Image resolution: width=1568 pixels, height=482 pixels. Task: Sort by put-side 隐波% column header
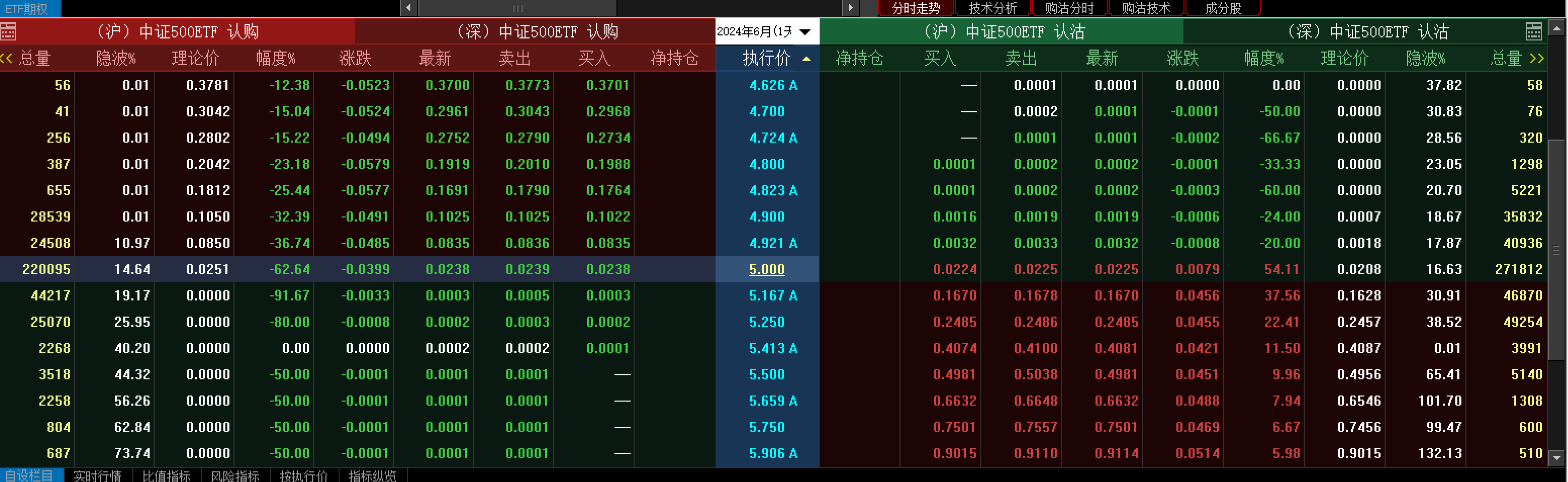coord(1426,59)
